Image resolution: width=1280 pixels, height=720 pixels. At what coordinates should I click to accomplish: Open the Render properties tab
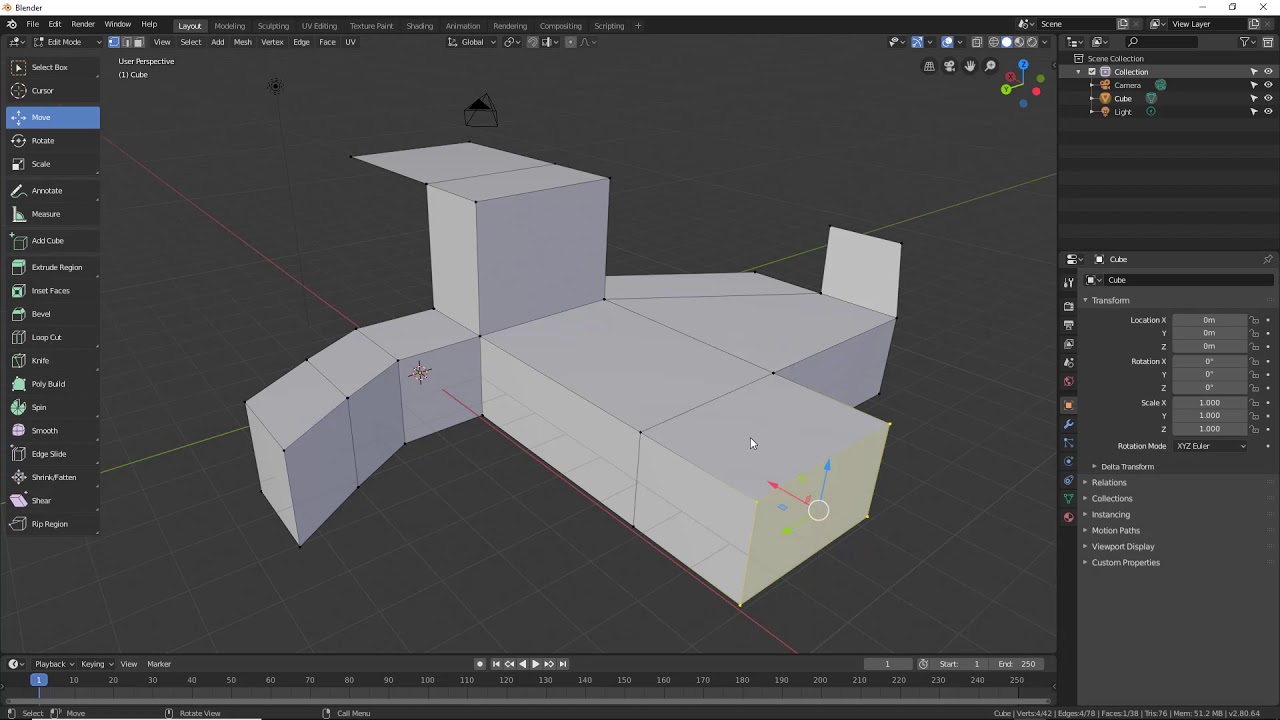pos(1068,306)
